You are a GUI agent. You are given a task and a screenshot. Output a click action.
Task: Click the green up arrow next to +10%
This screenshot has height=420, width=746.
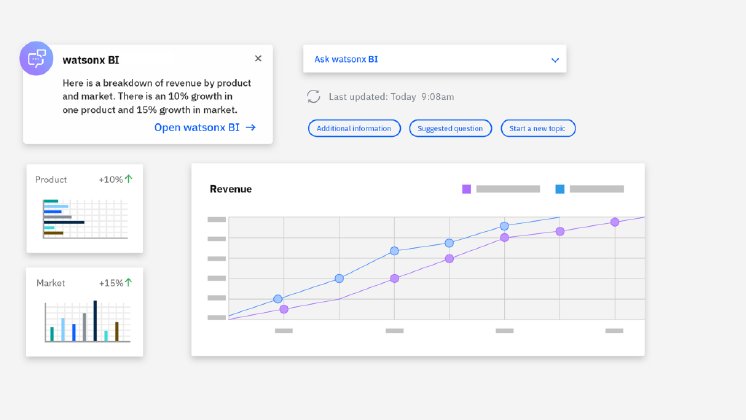coord(128,179)
